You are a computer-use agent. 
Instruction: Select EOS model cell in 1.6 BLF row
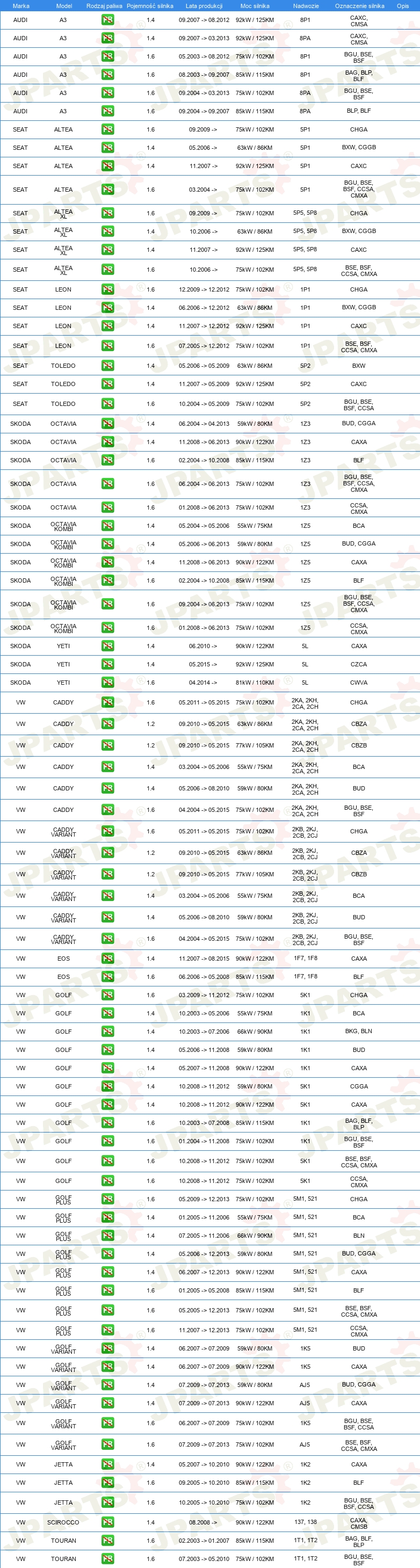(63, 976)
